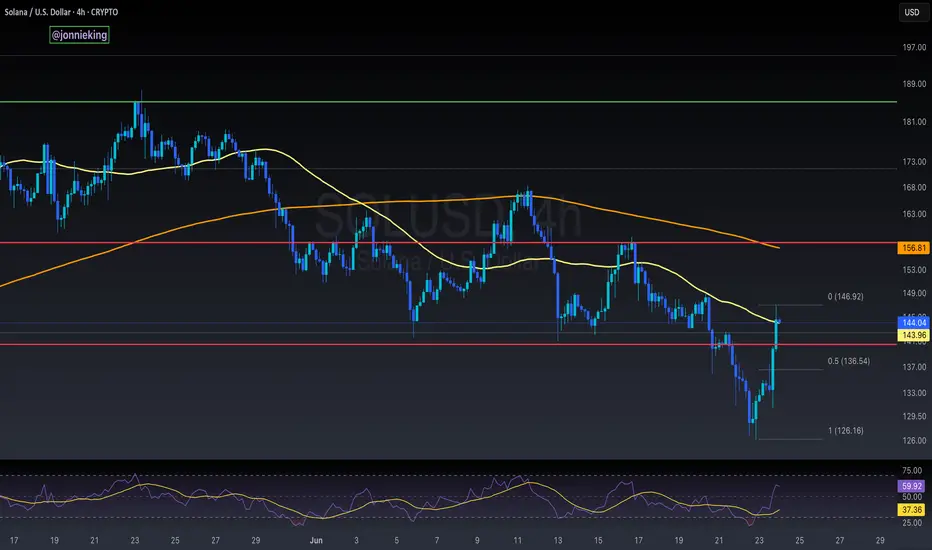Click the orange 156.81 price tag
This screenshot has width=932, height=550.
click(913, 248)
